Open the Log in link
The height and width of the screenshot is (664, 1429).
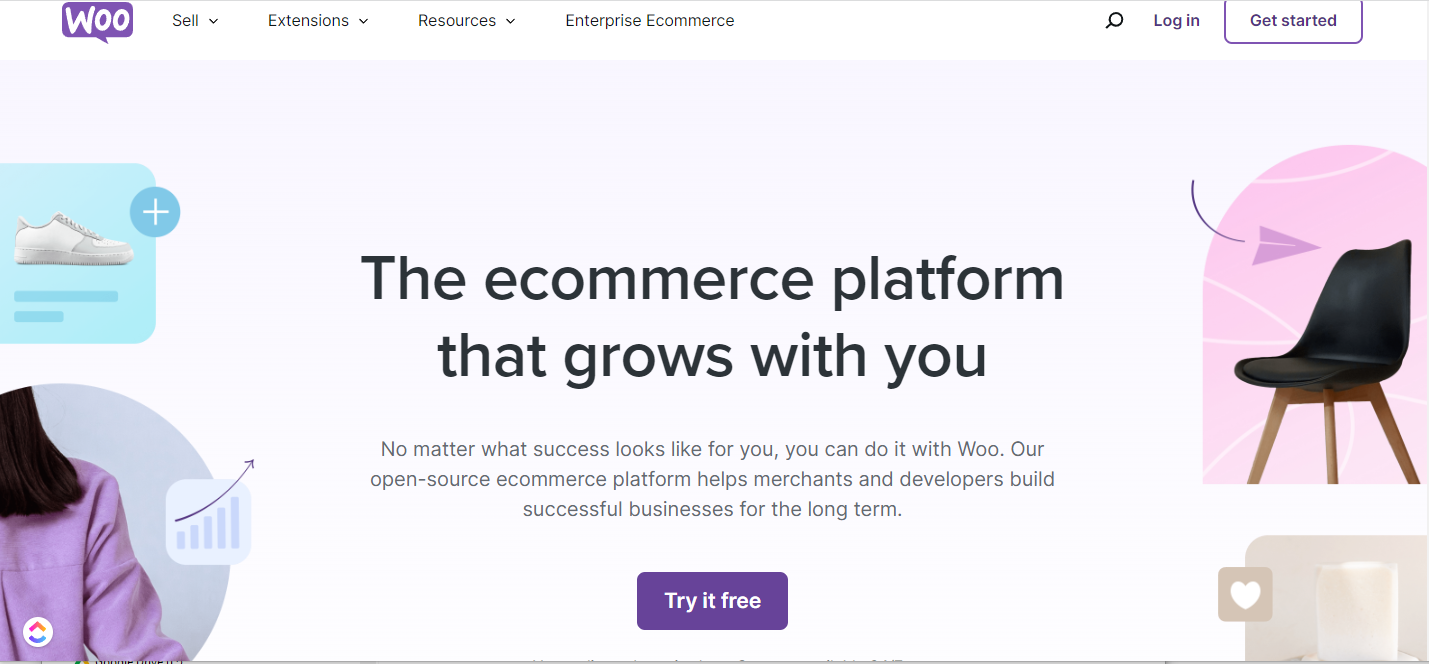coord(1176,20)
